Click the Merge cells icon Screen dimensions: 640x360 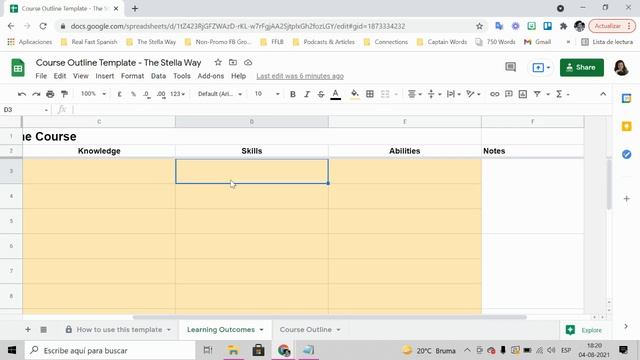[x=385, y=94]
